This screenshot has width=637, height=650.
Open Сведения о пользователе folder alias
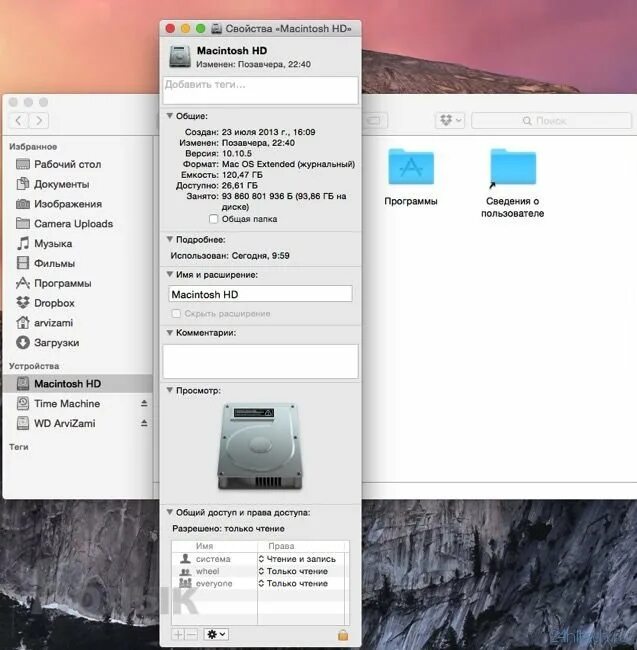click(x=513, y=167)
